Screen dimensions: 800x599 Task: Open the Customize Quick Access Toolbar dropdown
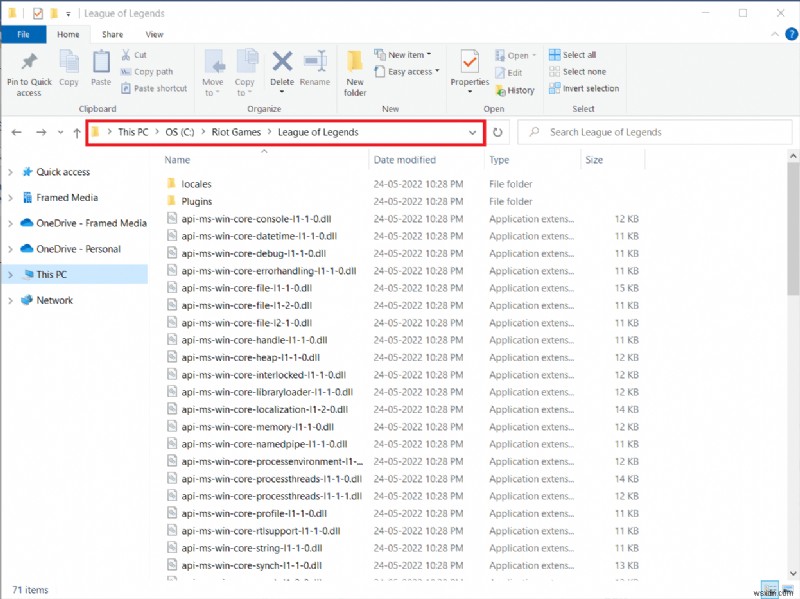tap(68, 14)
